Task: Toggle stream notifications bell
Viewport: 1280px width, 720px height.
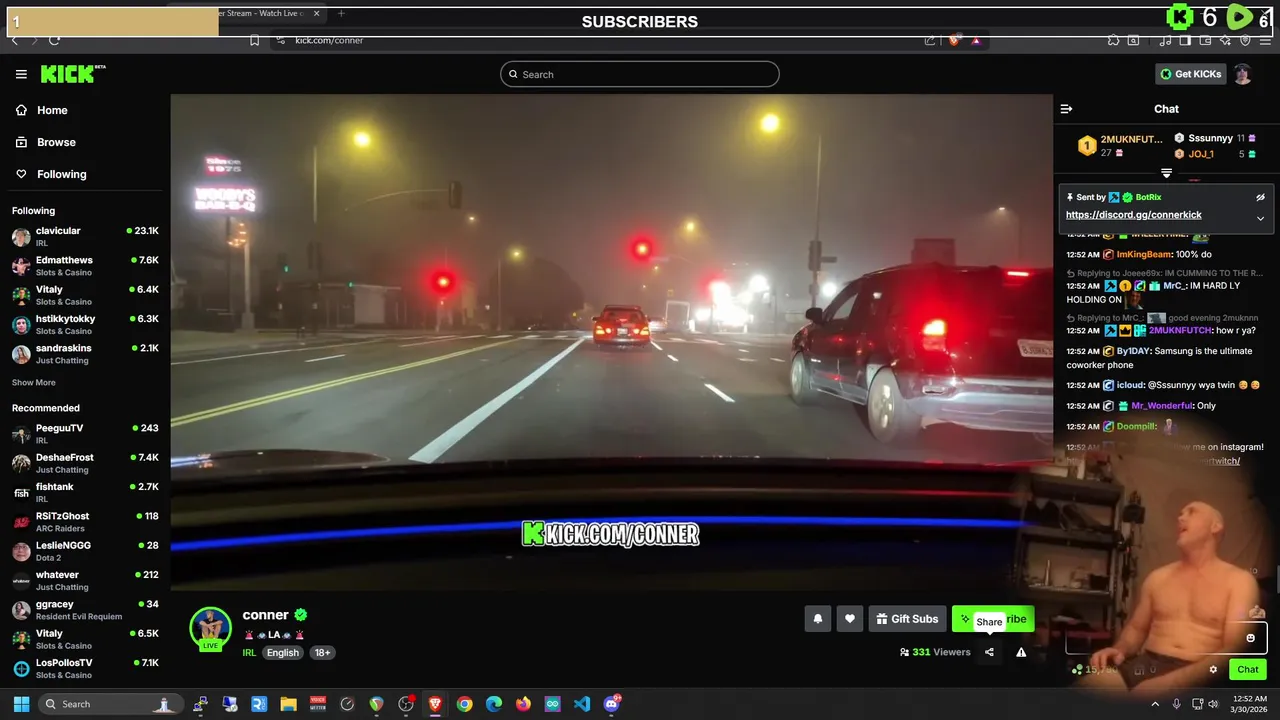Action: [817, 619]
